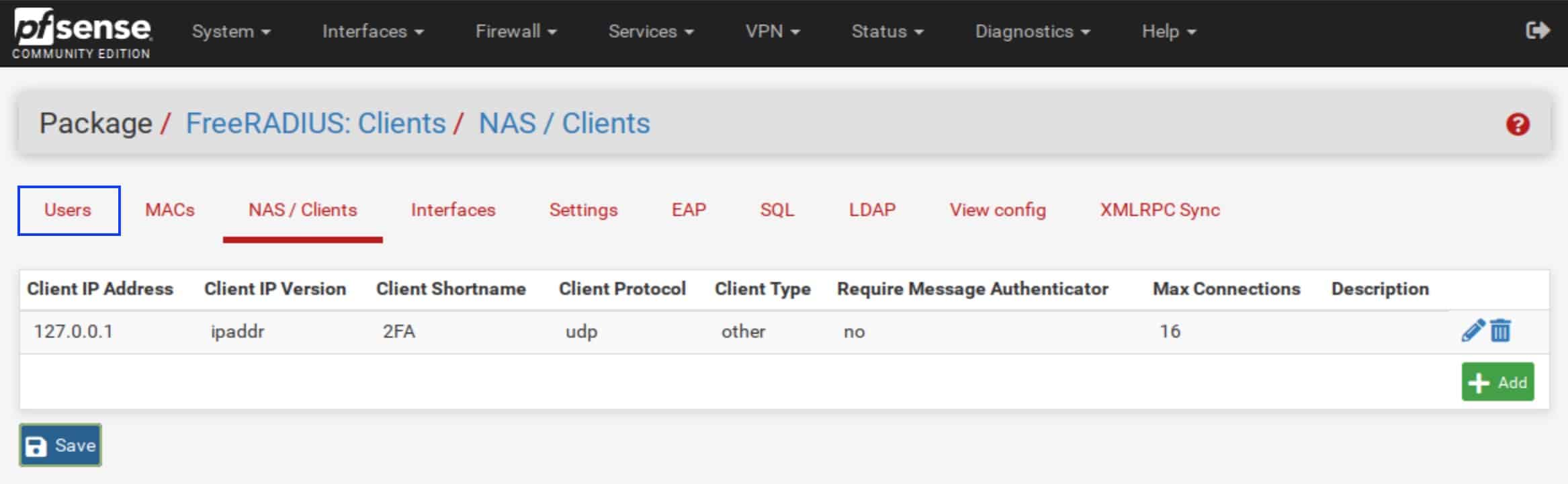Click the Client Protocol column header

click(622, 289)
